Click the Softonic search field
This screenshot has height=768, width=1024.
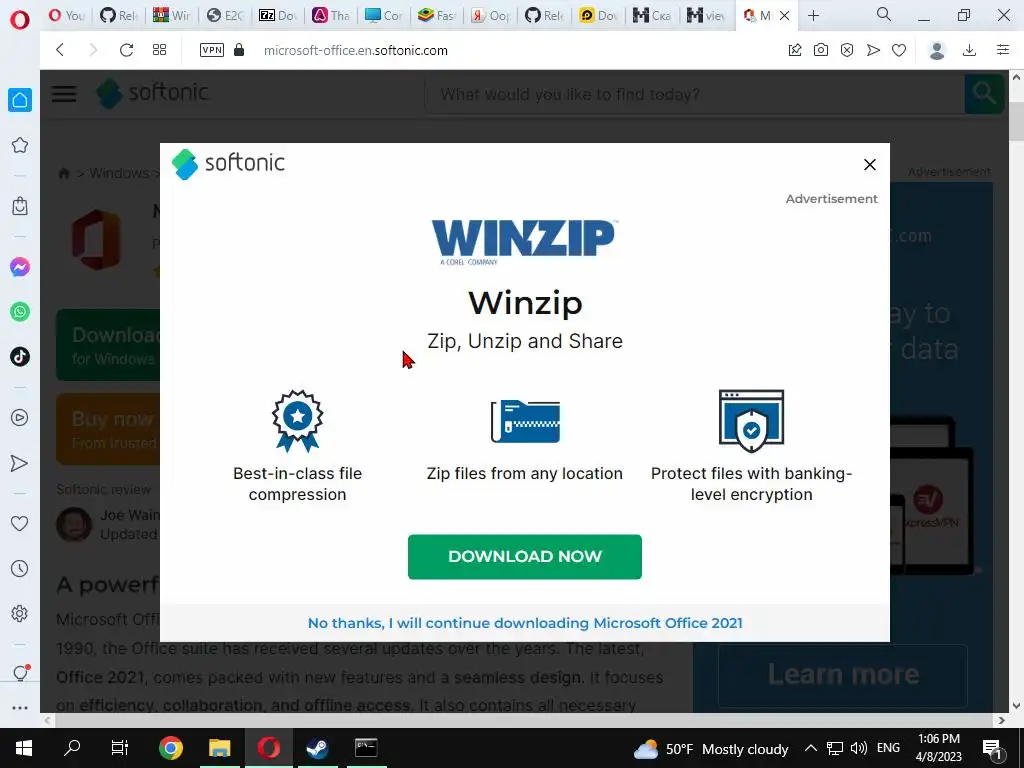point(695,94)
